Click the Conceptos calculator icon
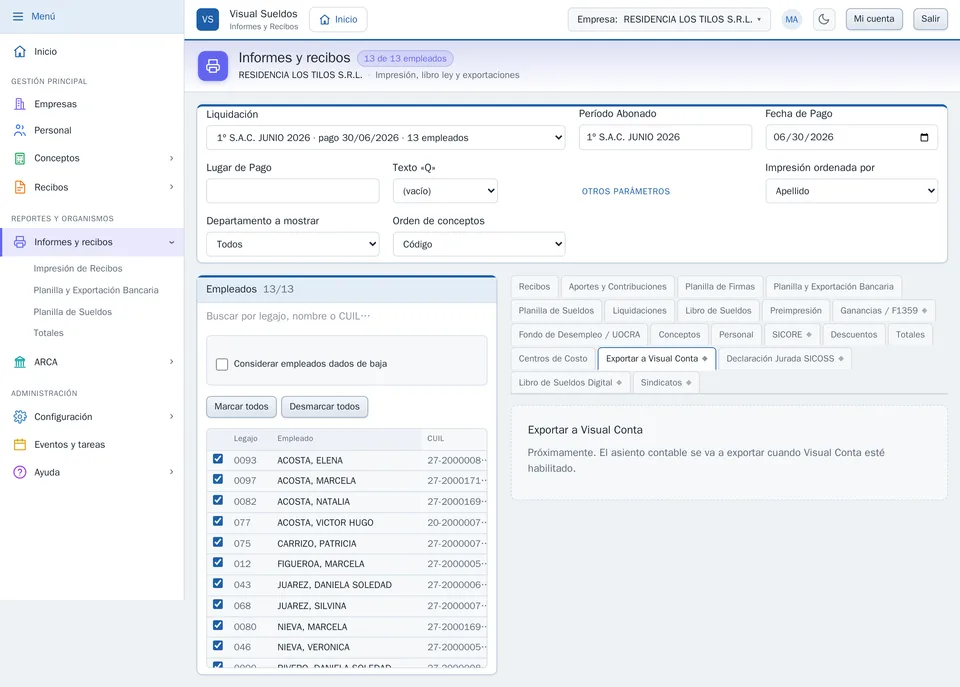960x687 pixels. (20, 158)
